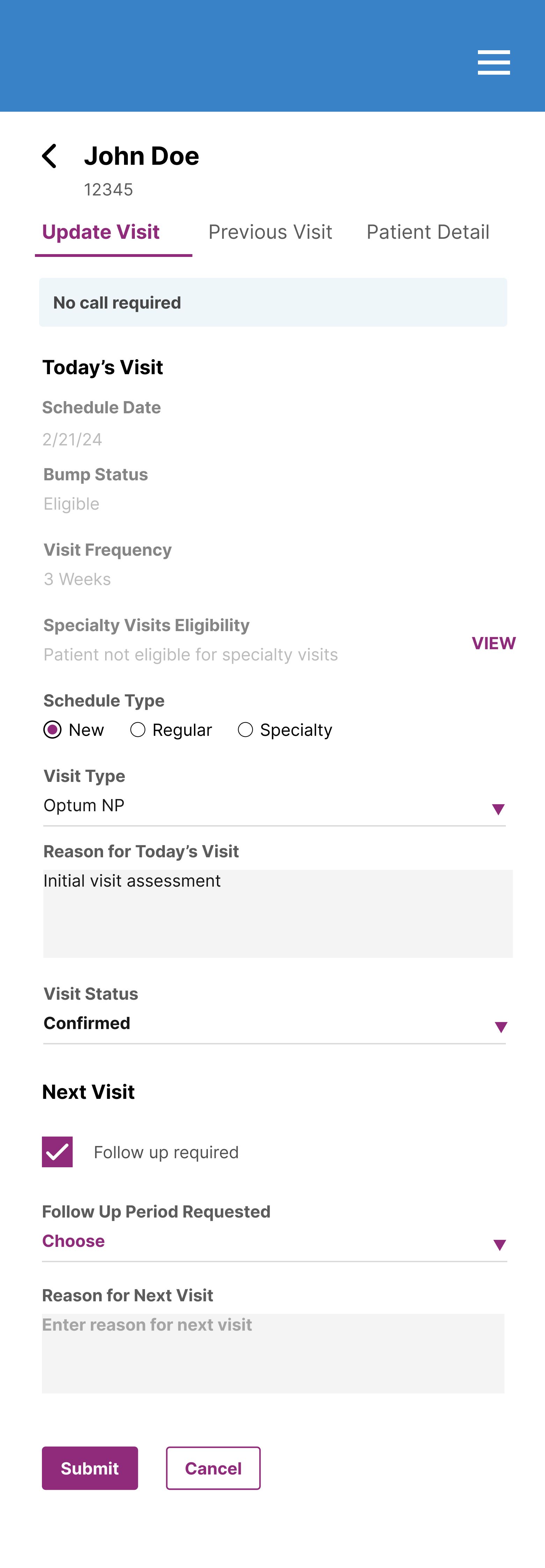Click the Reason for Today's Visit textbox
The image size is (545, 1568).
pyautogui.click(x=278, y=913)
